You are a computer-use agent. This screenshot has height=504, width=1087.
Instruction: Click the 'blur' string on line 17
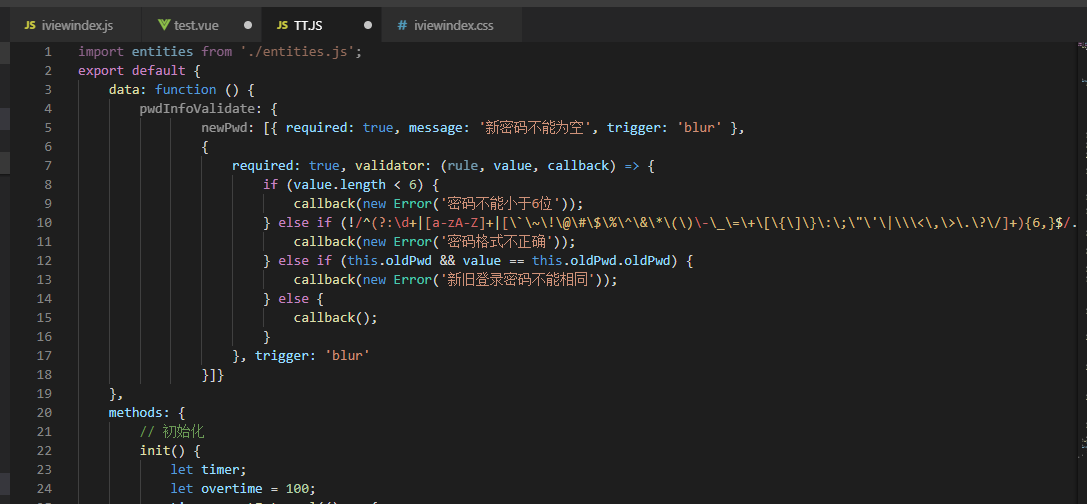click(347, 356)
